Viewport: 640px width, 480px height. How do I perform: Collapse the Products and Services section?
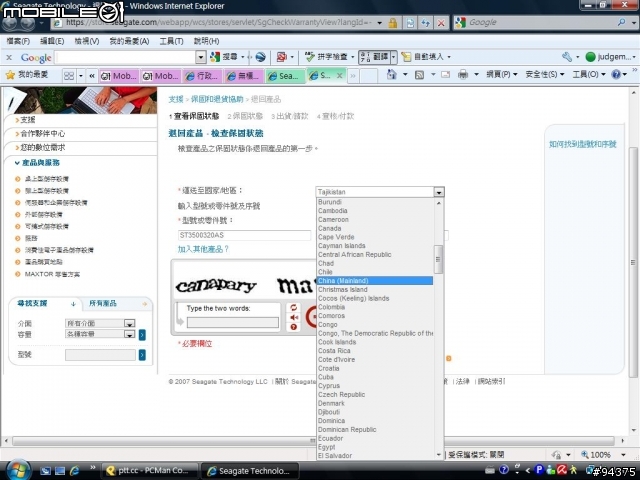tap(37, 162)
